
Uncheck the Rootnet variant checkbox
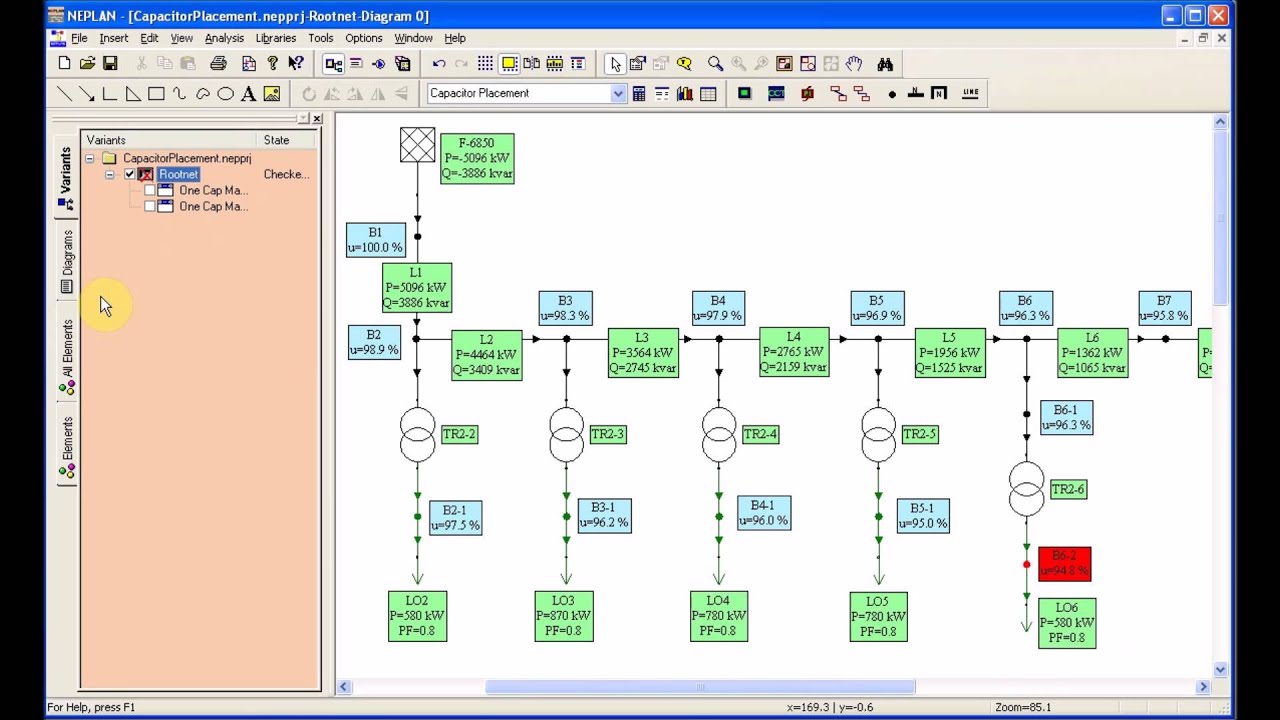[x=130, y=174]
